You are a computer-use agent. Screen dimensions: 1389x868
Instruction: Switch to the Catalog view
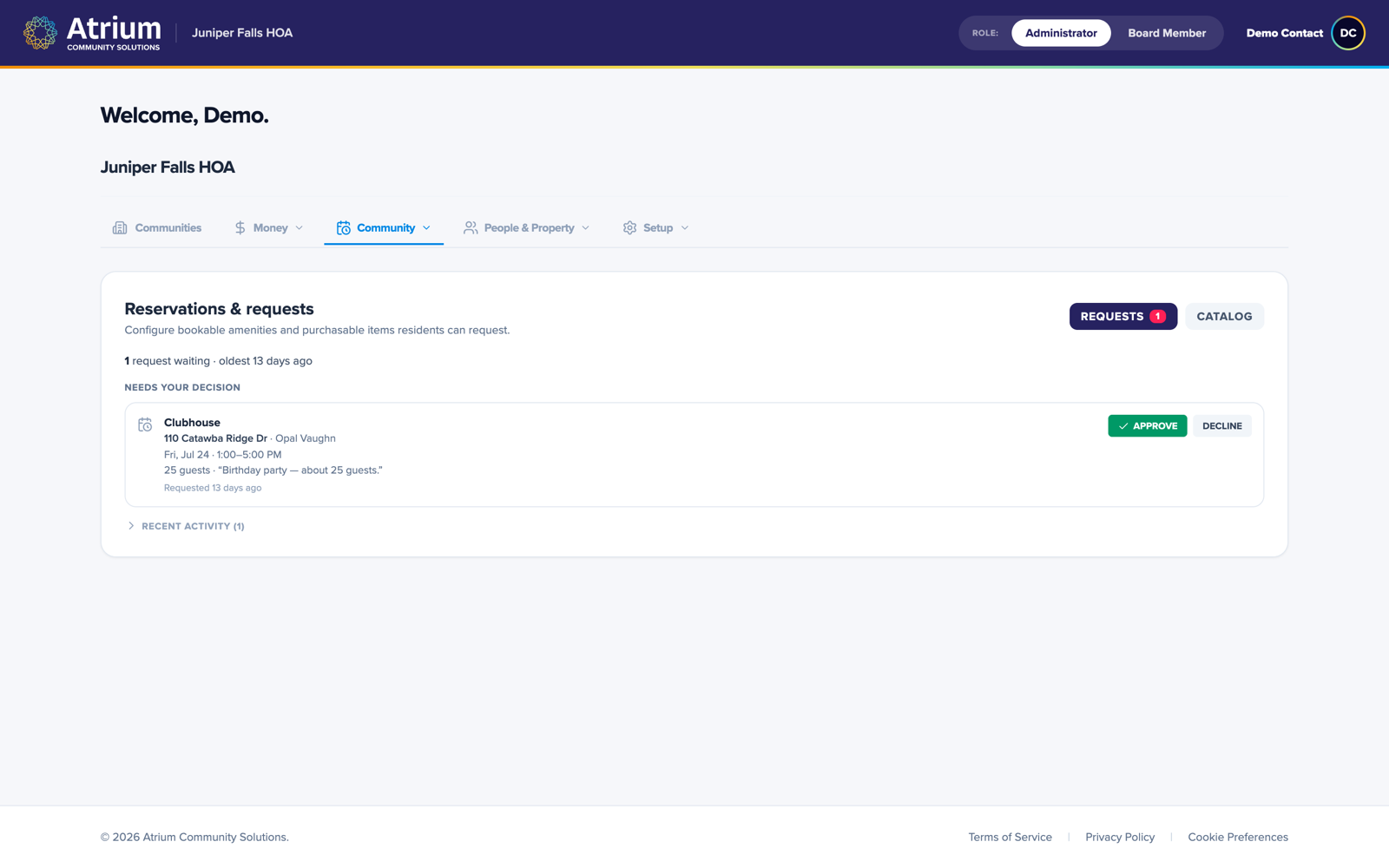1224,317
